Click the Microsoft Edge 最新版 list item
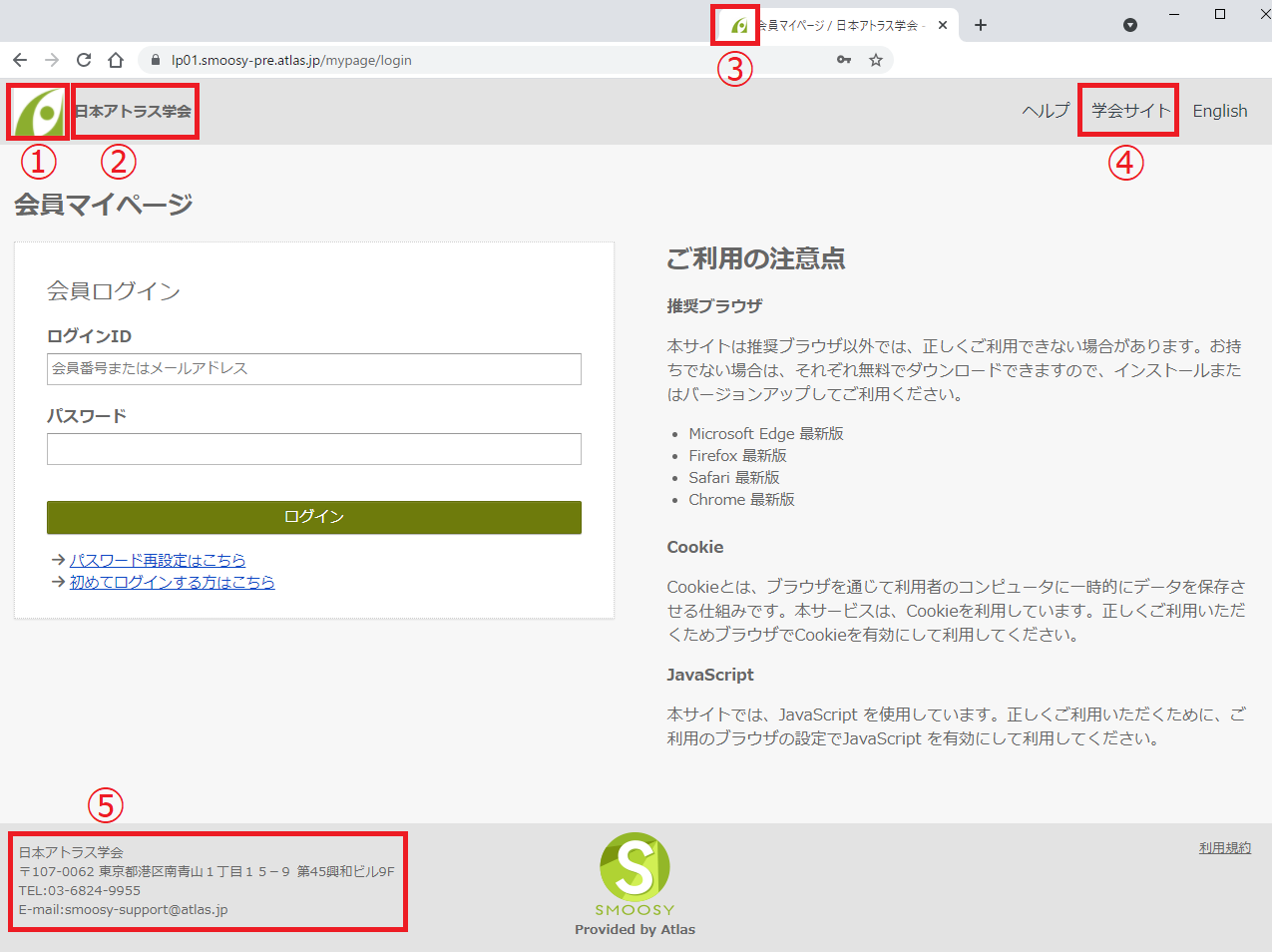The width and height of the screenshot is (1272, 952). click(x=766, y=433)
